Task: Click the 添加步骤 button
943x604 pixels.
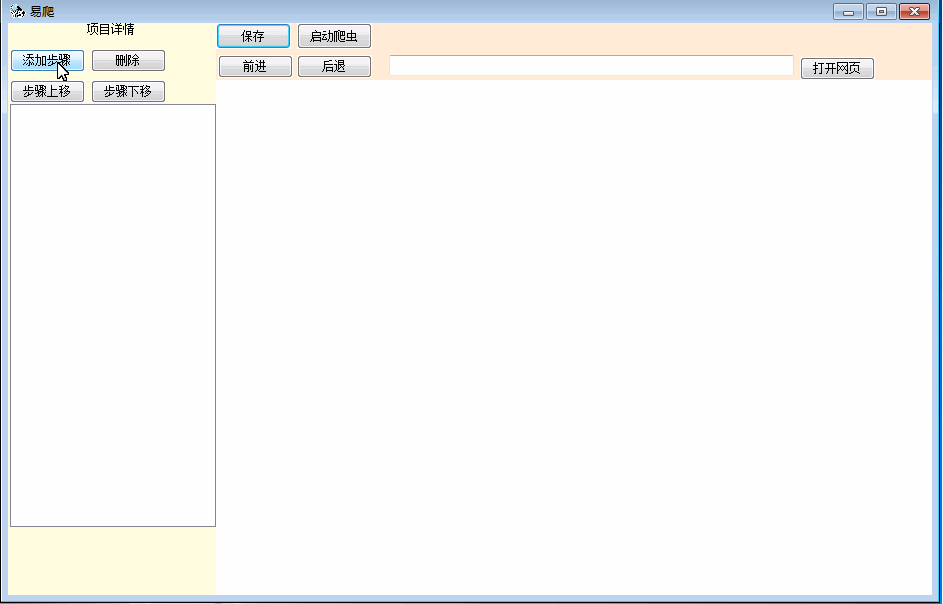Action: (x=48, y=61)
